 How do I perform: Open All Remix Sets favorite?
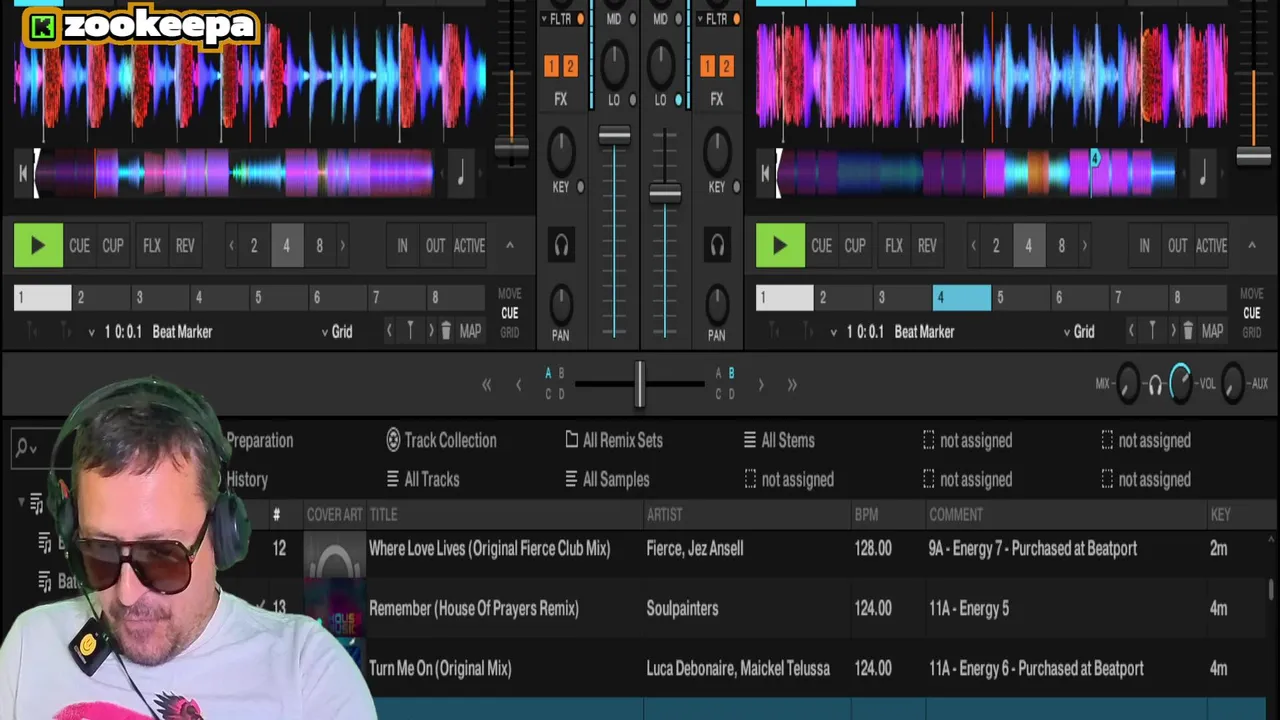[x=614, y=441]
